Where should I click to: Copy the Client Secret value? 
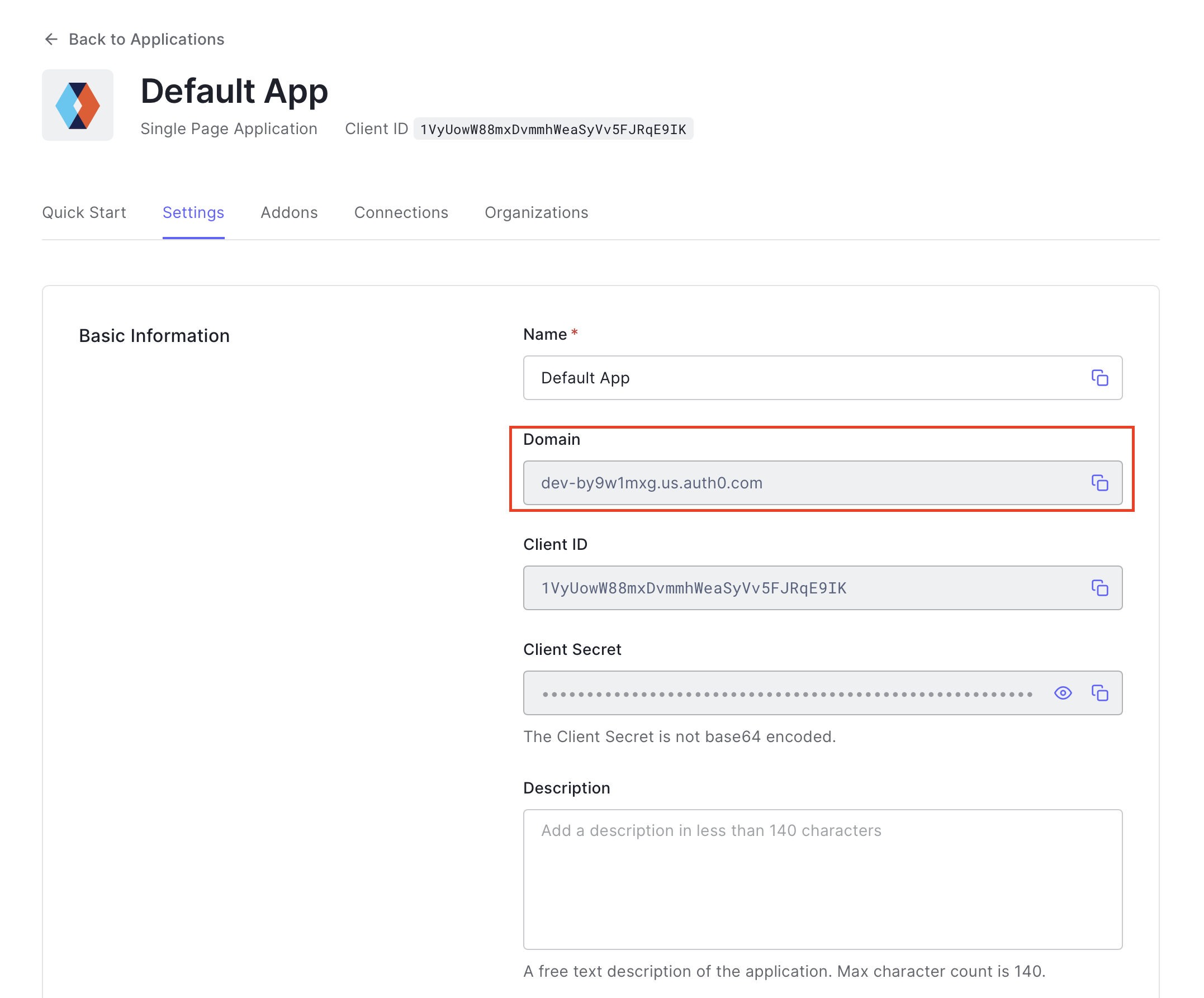(x=1099, y=692)
